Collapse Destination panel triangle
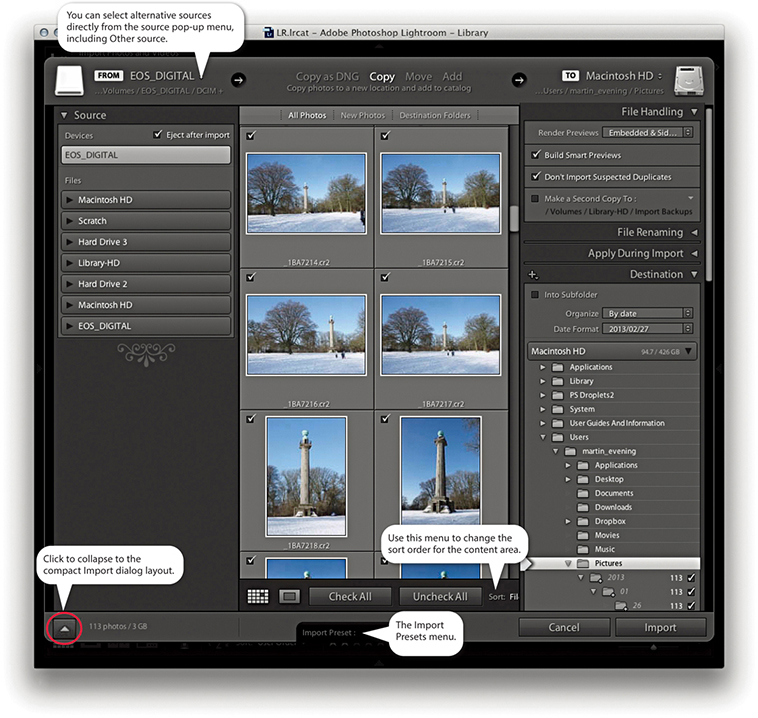Image resolution: width=758 pixels, height=718 pixels. (x=694, y=274)
